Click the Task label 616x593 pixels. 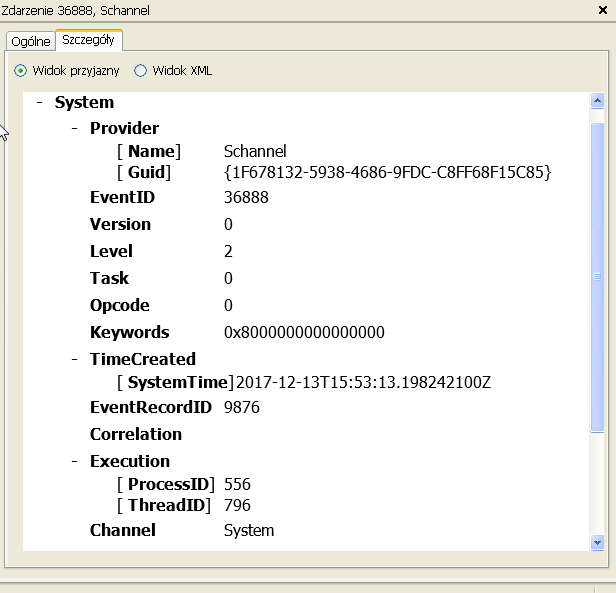point(109,278)
